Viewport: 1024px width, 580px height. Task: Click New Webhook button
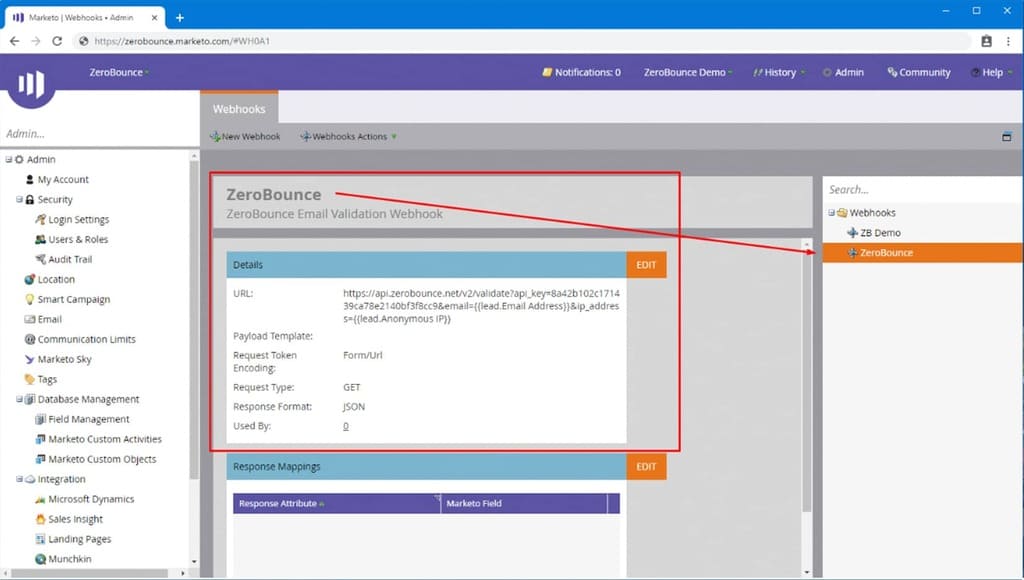(245, 137)
